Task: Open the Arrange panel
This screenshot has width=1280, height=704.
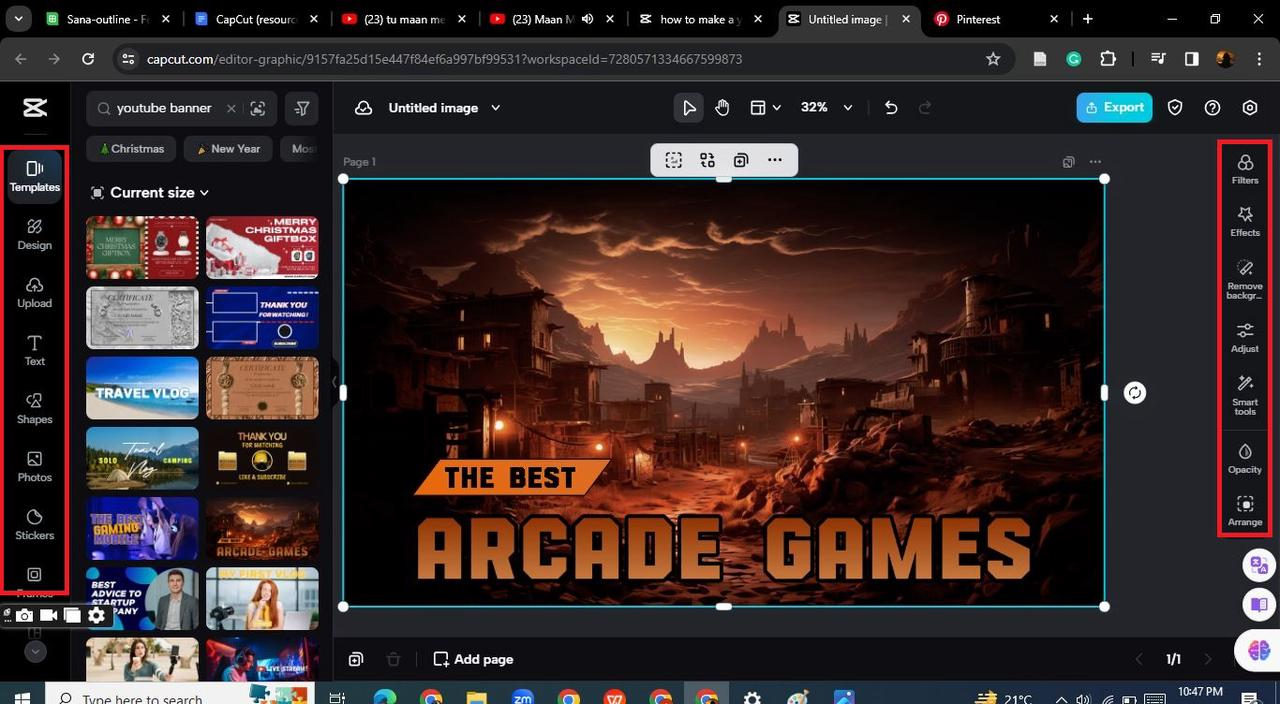Action: point(1245,511)
